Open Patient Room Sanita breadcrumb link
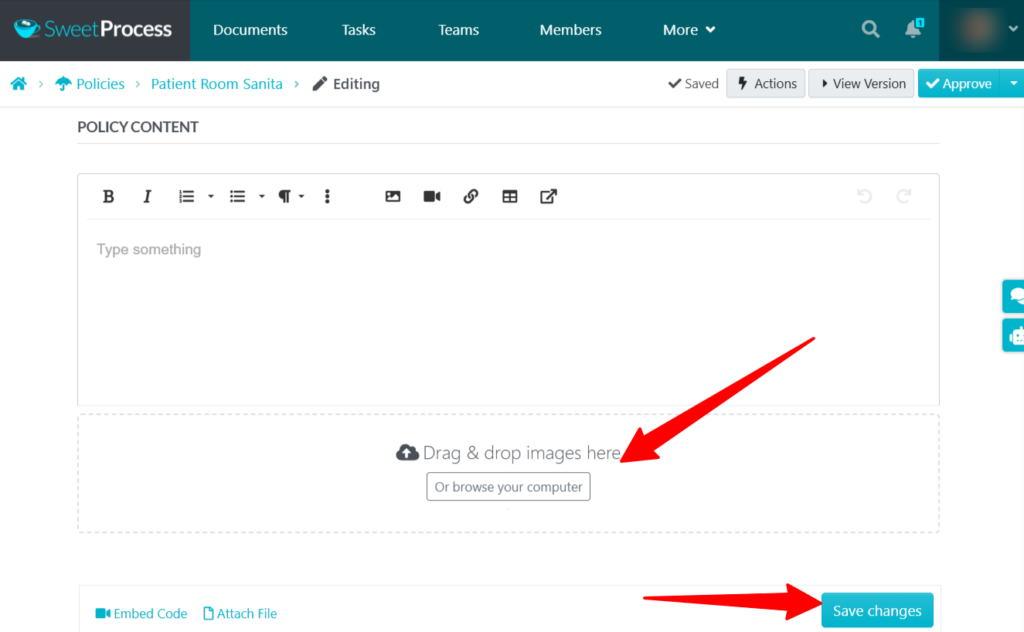This screenshot has width=1024, height=632. click(216, 84)
